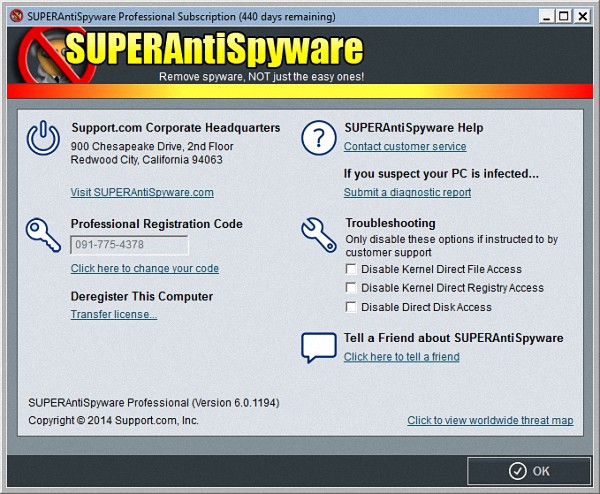
Task: Click the power icon beside Corporate Headquarters
Action: (x=43, y=138)
